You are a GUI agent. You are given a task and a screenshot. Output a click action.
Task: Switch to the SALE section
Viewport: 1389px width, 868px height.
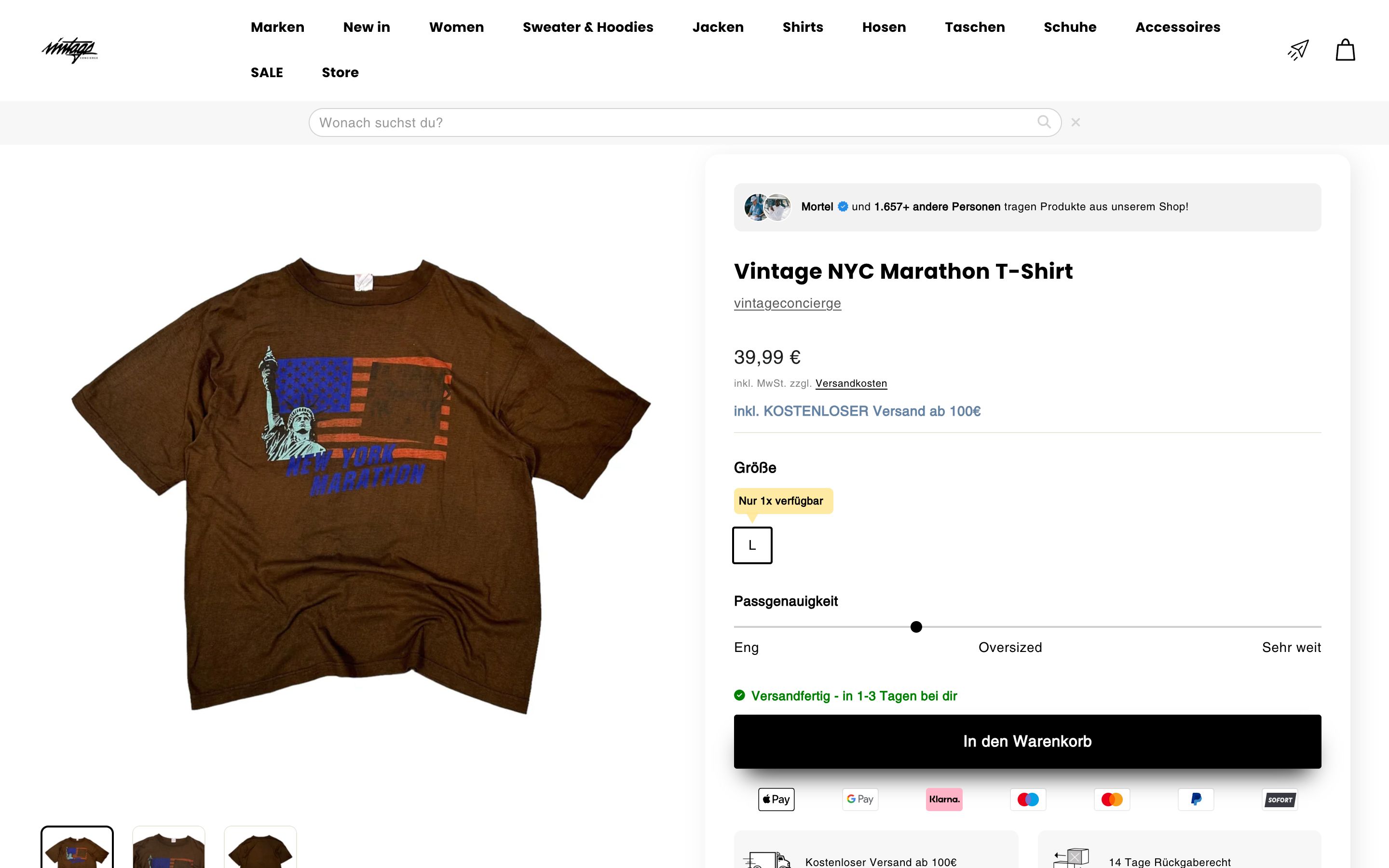(x=266, y=72)
